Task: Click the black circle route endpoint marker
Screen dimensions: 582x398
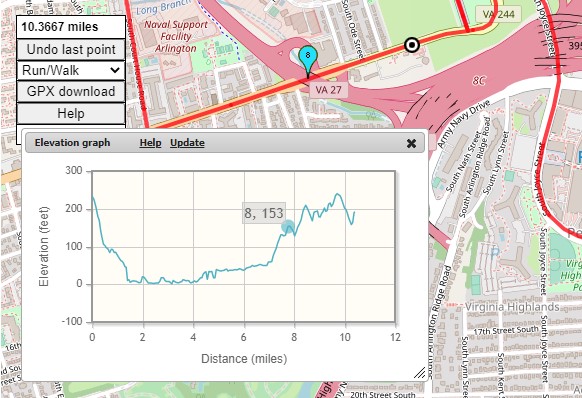Action: pos(412,45)
